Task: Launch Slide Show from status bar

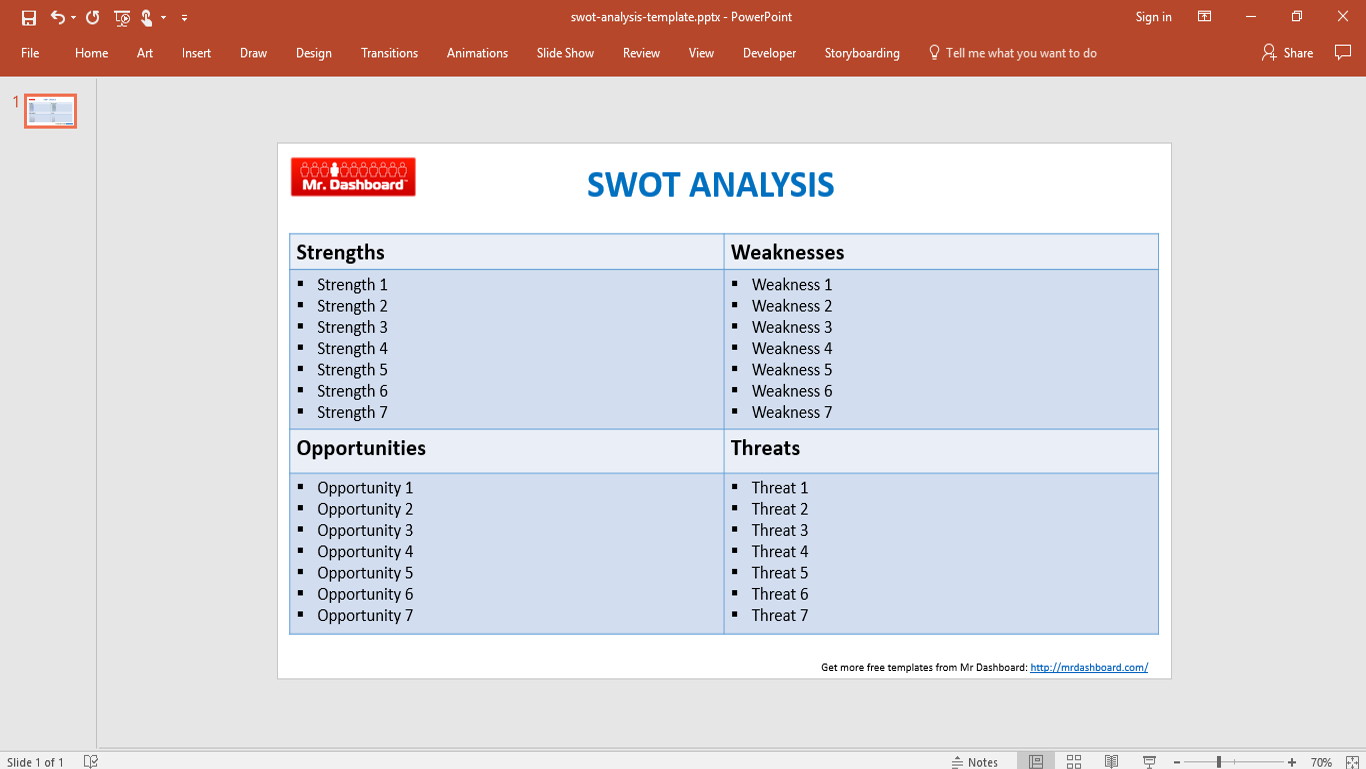Action: tap(1150, 762)
